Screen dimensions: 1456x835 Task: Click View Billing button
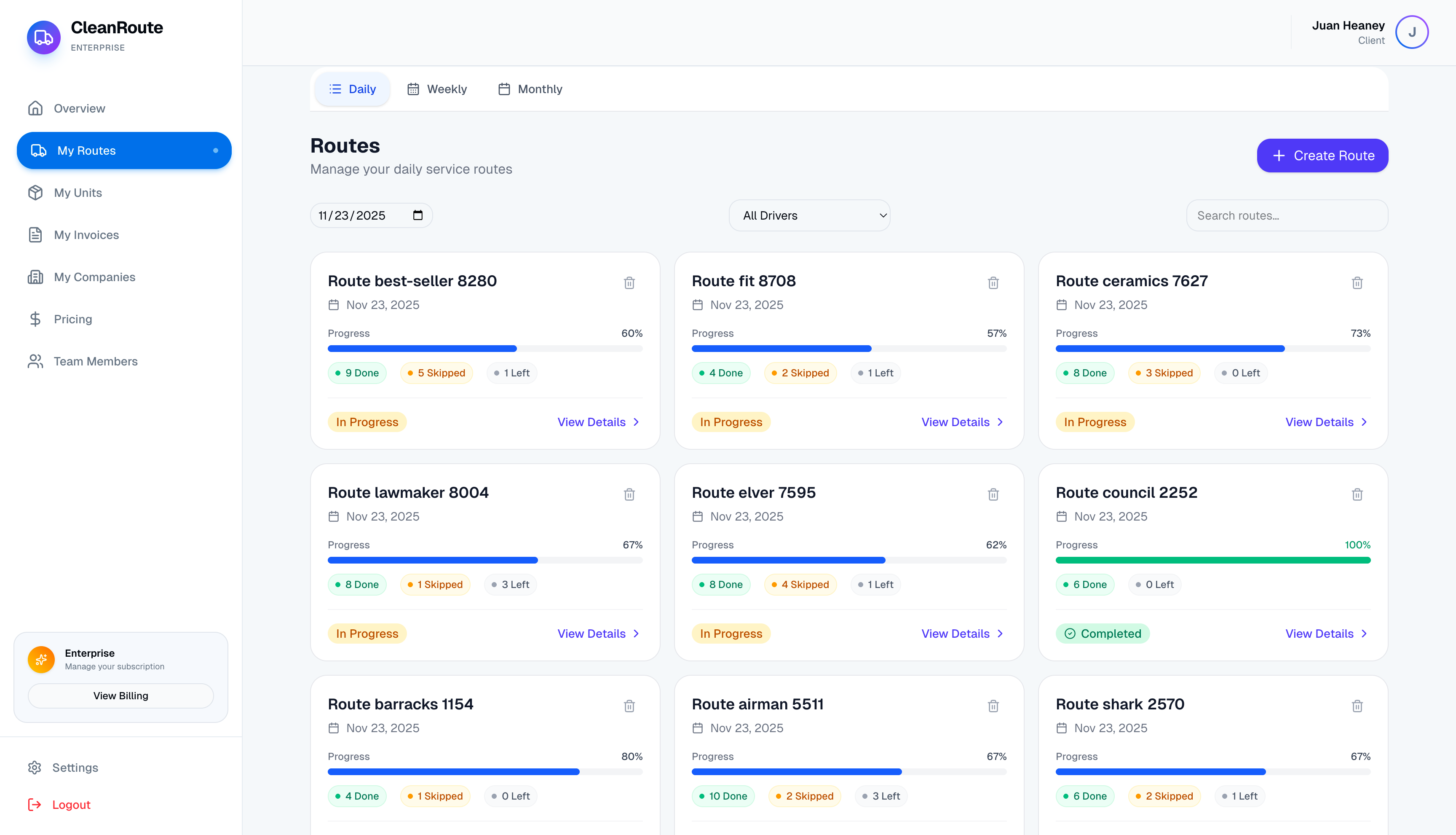tap(120, 695)
